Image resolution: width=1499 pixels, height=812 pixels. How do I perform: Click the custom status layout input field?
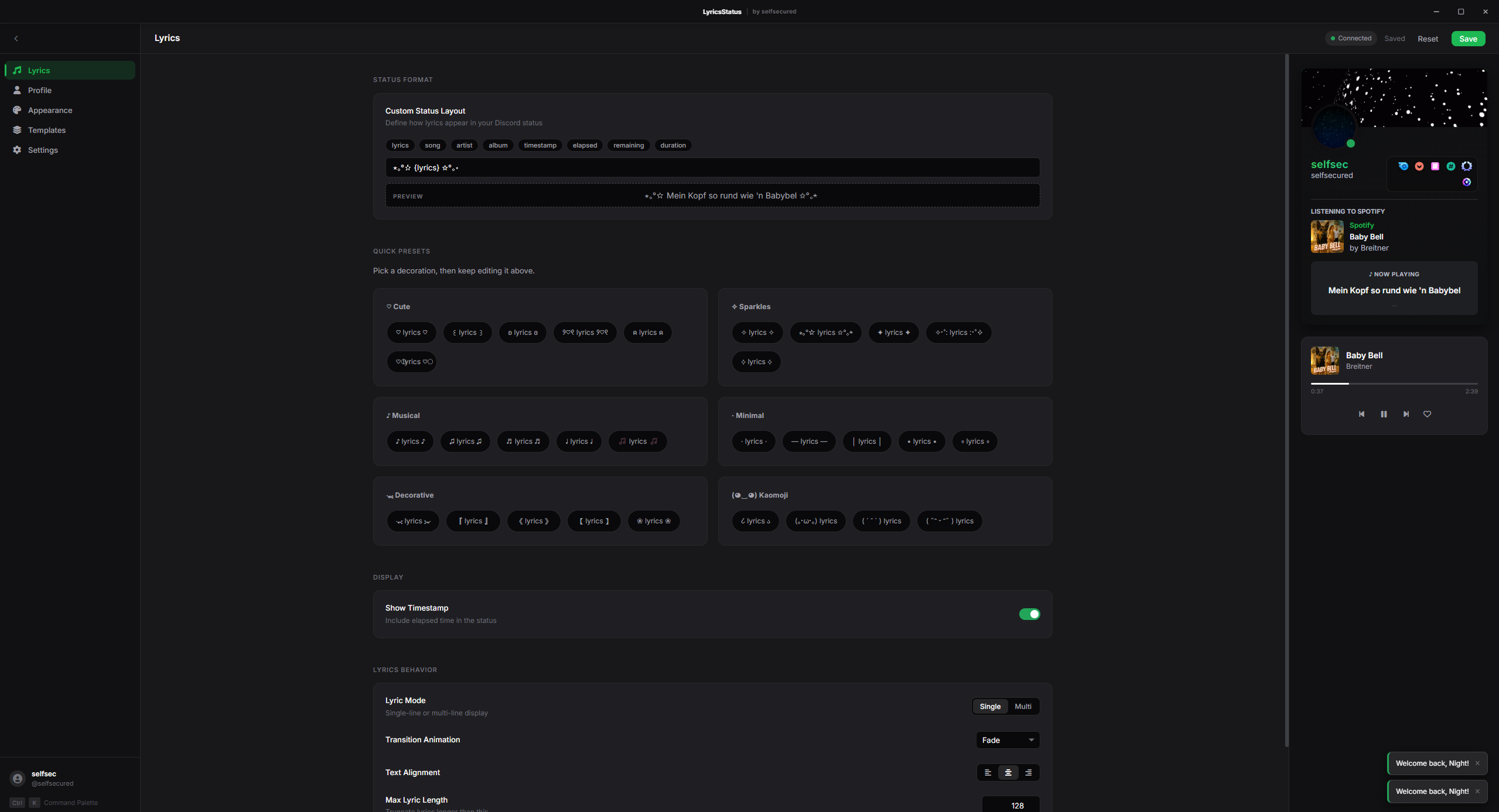(712, 167)
